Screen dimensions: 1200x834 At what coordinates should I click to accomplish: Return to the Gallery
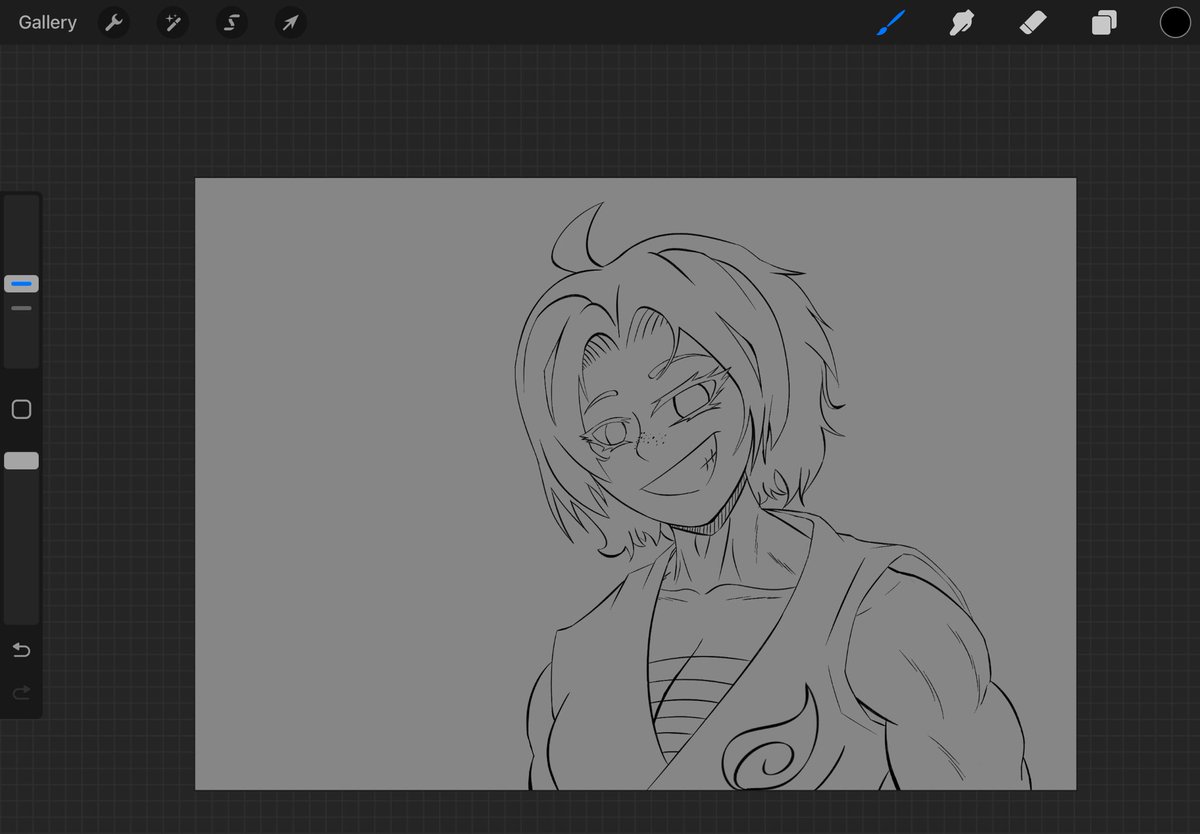[x=46, y=22]
